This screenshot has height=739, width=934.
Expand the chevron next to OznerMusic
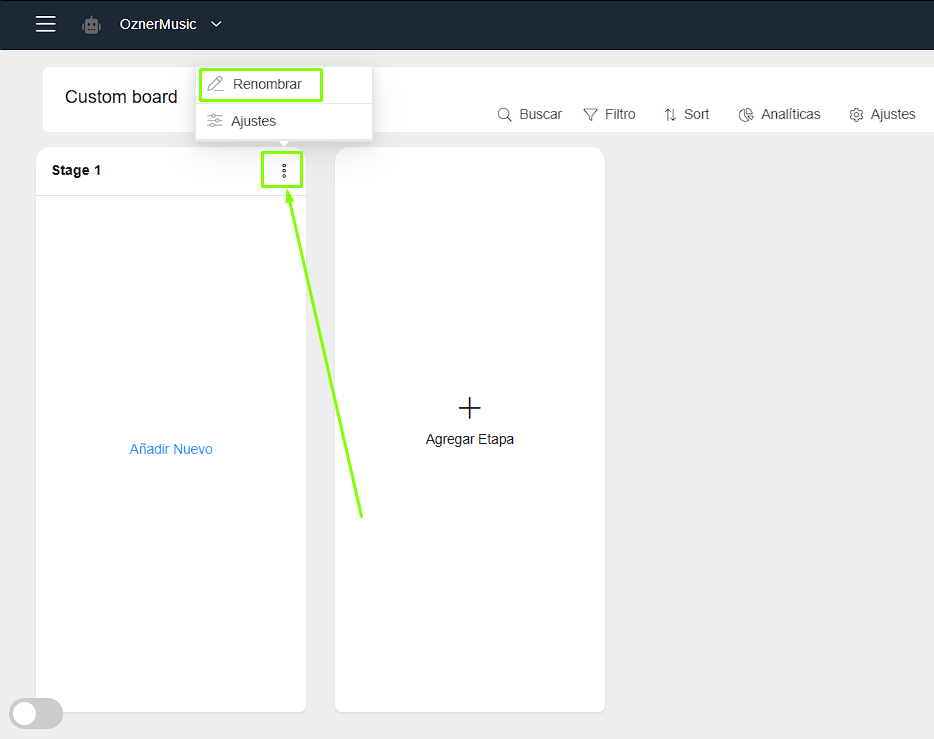[216, 24]
